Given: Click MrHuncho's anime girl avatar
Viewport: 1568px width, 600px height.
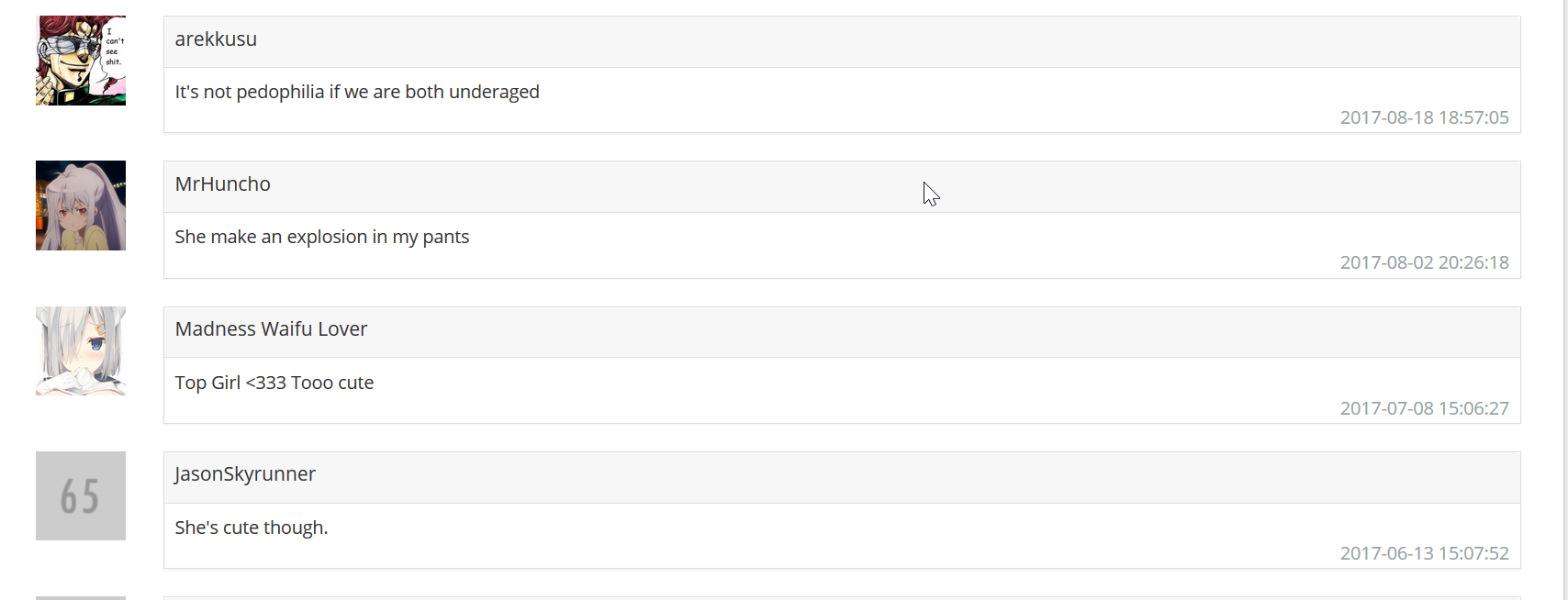Looking at the screenshot, I should 81,206.
